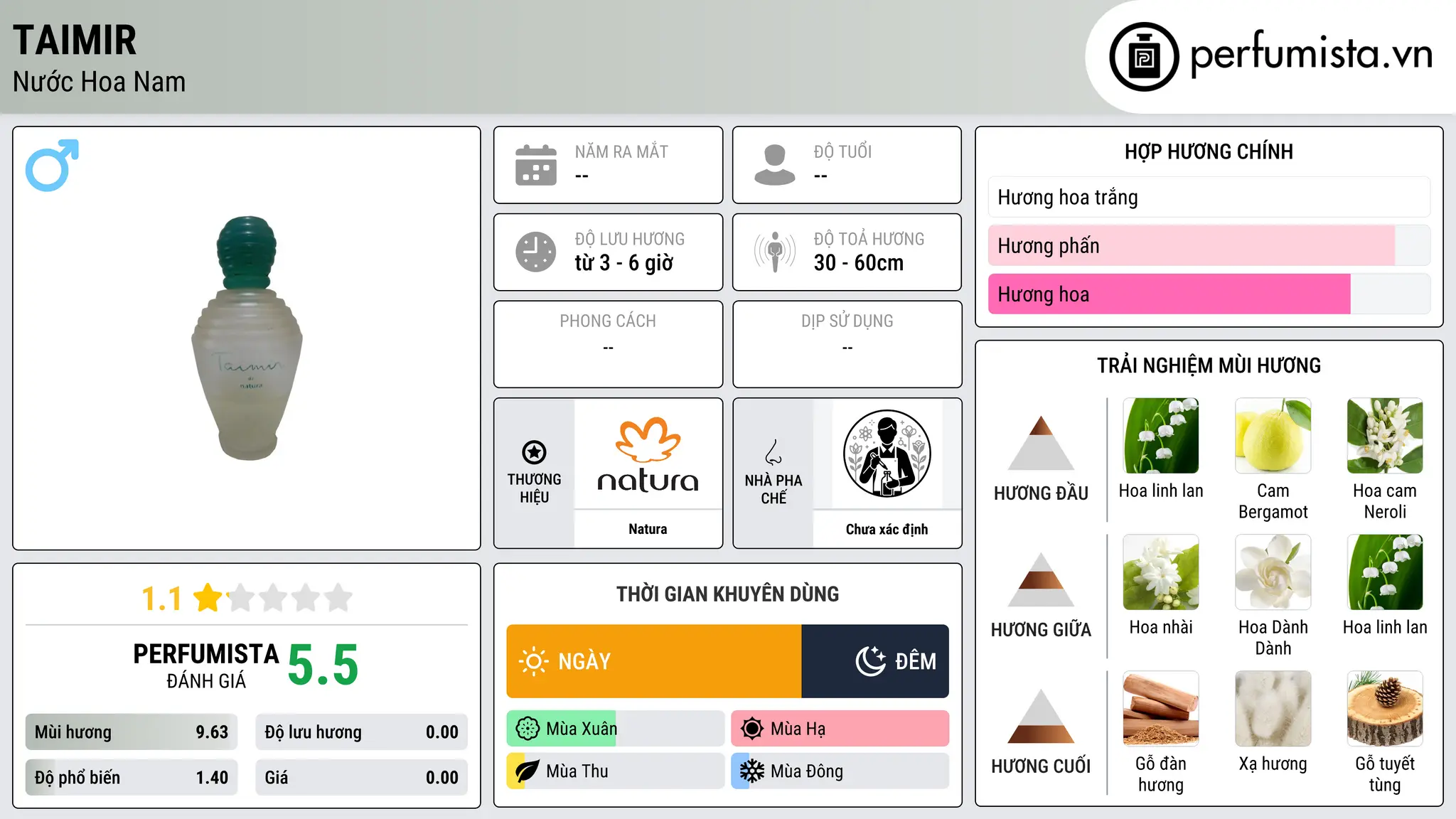Click the từ 3 - 6 giờ longevity value
This screenshot has height=819, width=1456.
point(624,263)
